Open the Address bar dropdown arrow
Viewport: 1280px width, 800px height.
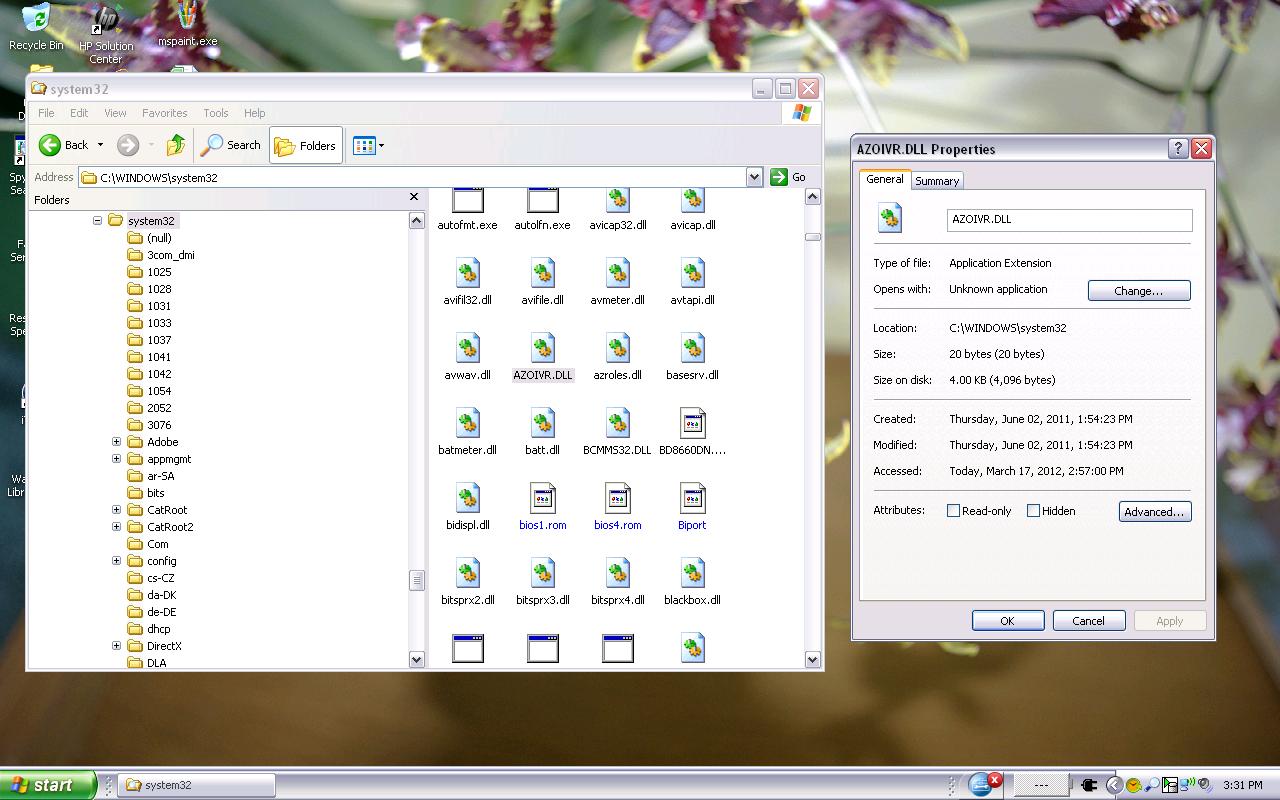pos(754,177)
